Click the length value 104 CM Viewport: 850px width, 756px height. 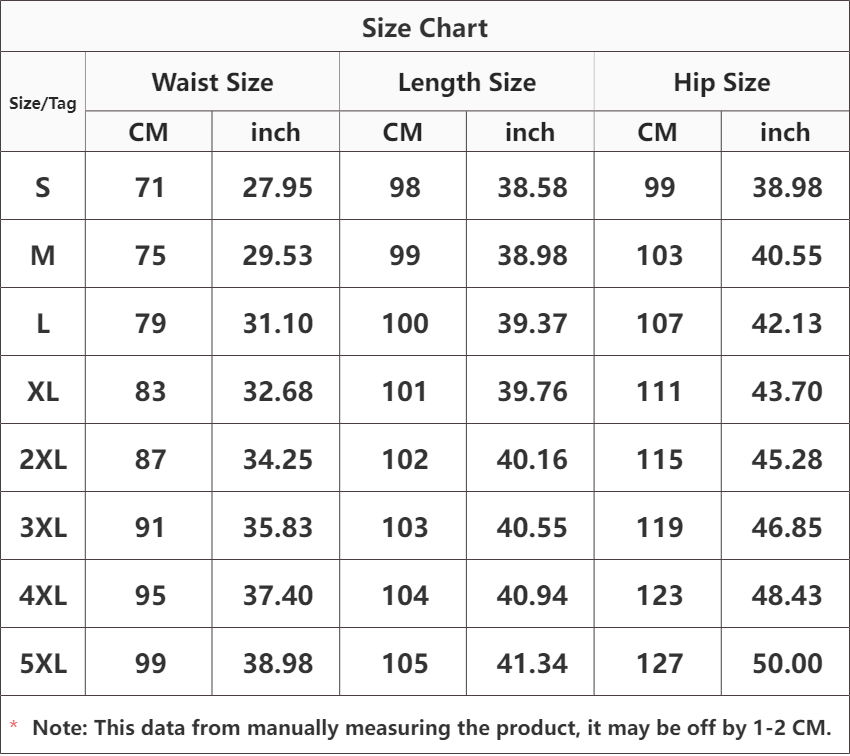click(x=405, y=595)
